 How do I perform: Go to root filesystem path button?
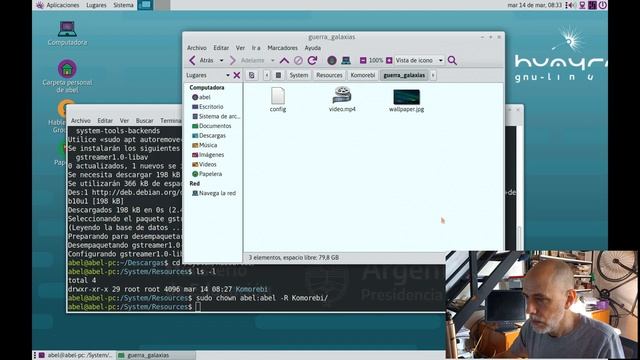tap(278, 75)
